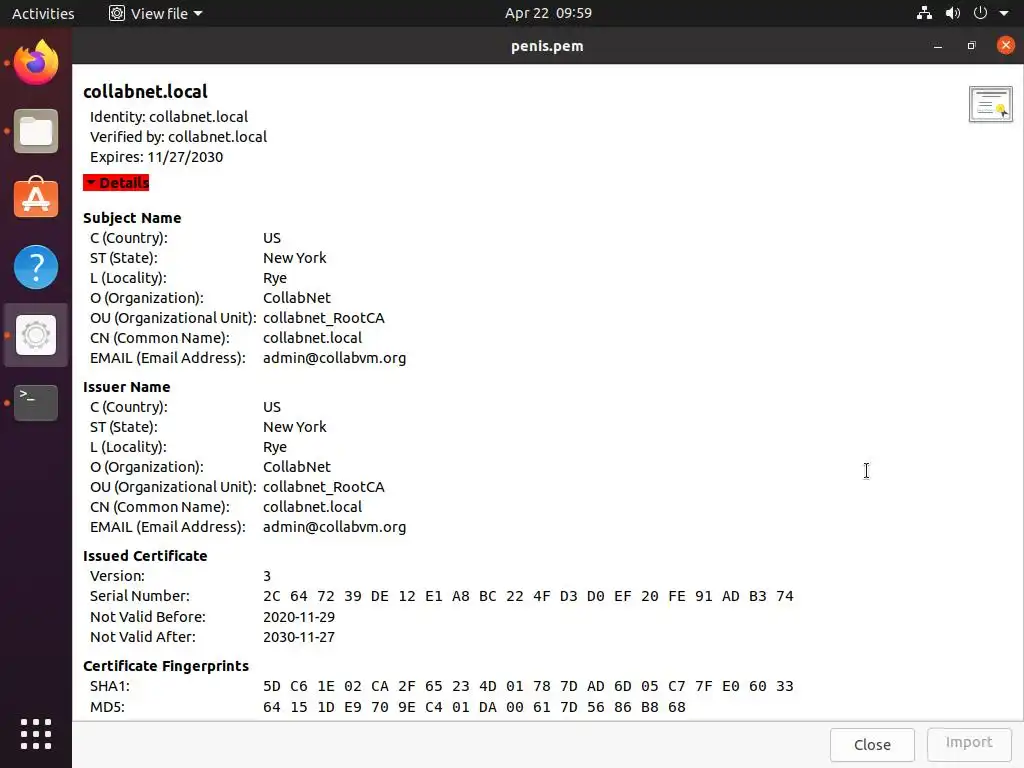Viewport: 1024px width, 768px height.
Task: Open the Terminal dock icon
Action: (x=36, y=402)
